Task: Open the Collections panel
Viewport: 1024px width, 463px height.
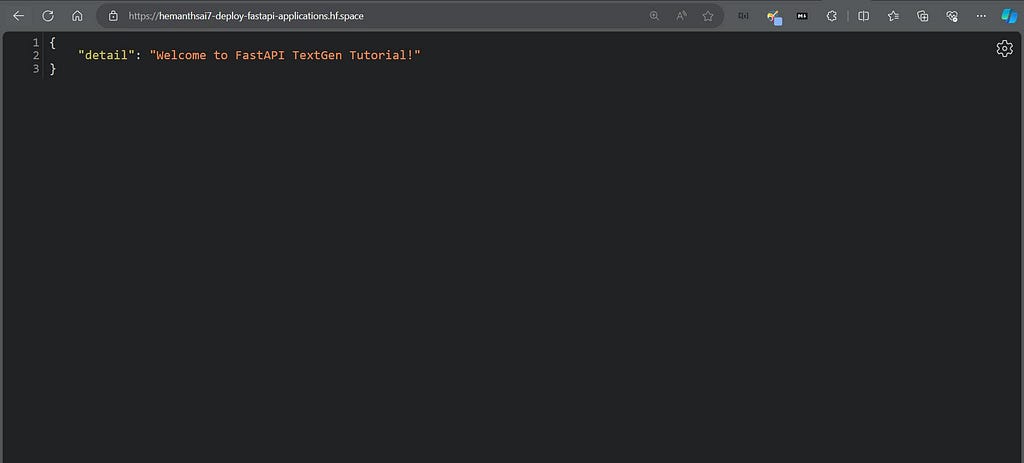Action: coord(923,16)
